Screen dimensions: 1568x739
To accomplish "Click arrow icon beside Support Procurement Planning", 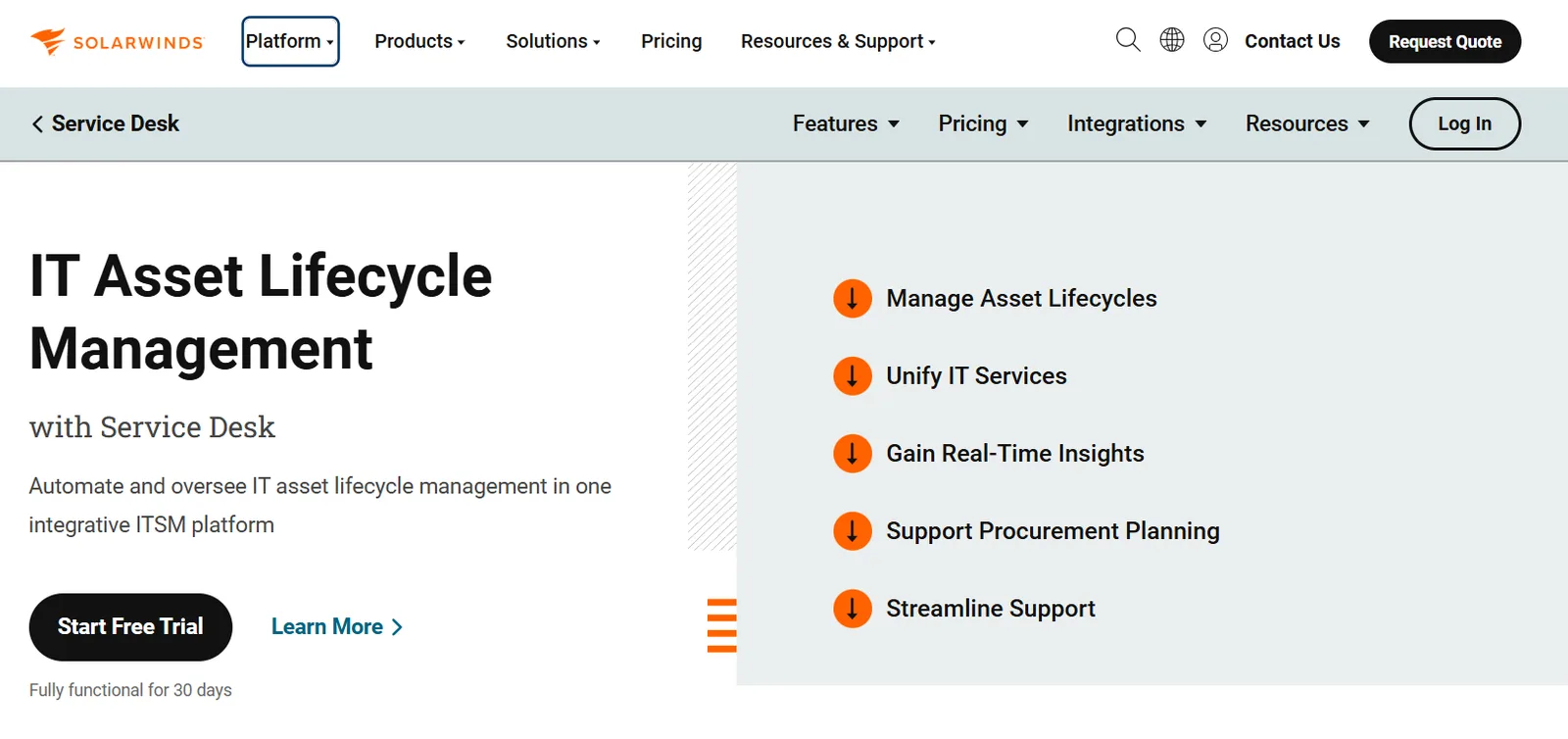I will click(x=853, y=530).
